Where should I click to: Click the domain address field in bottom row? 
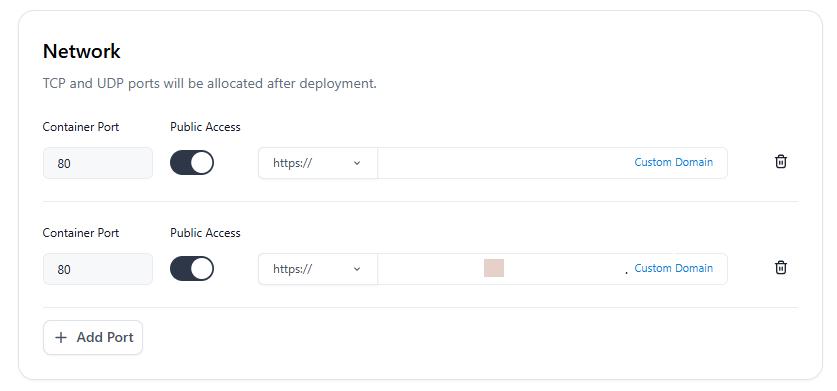pyautogui.click(x=504, y=269)
